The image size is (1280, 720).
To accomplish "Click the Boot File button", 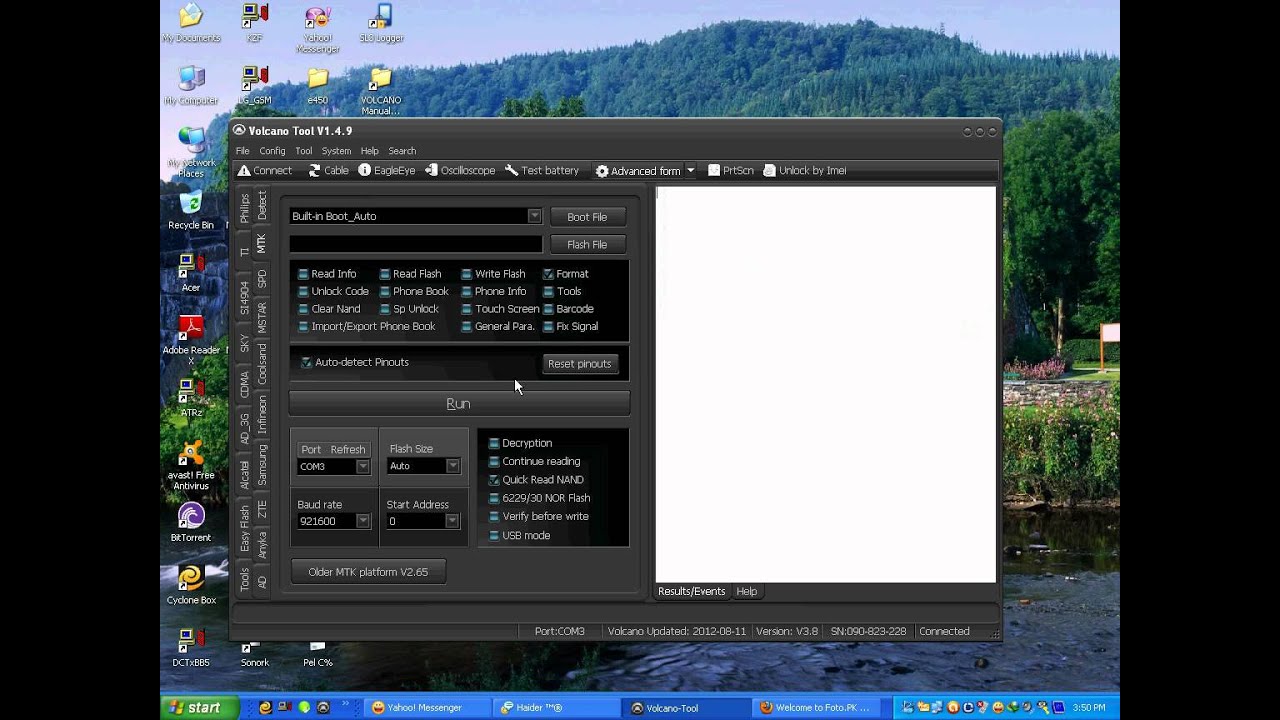I will pos(587,217).
